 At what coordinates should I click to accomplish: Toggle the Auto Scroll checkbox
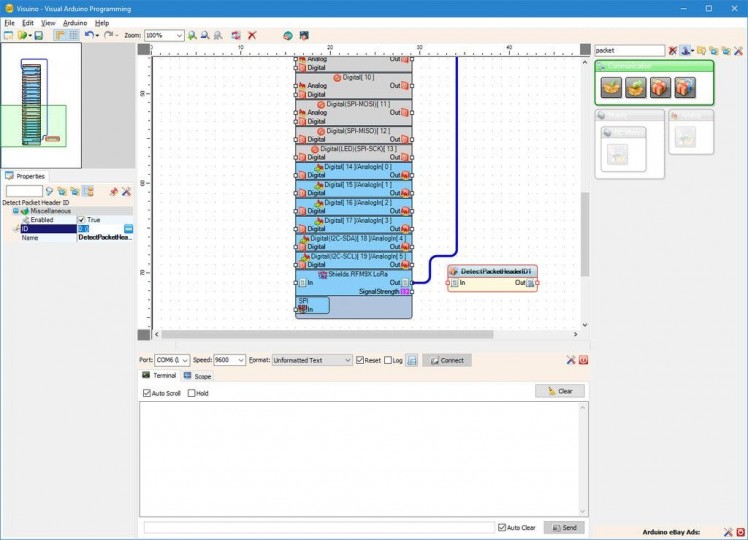coord(147,393)
